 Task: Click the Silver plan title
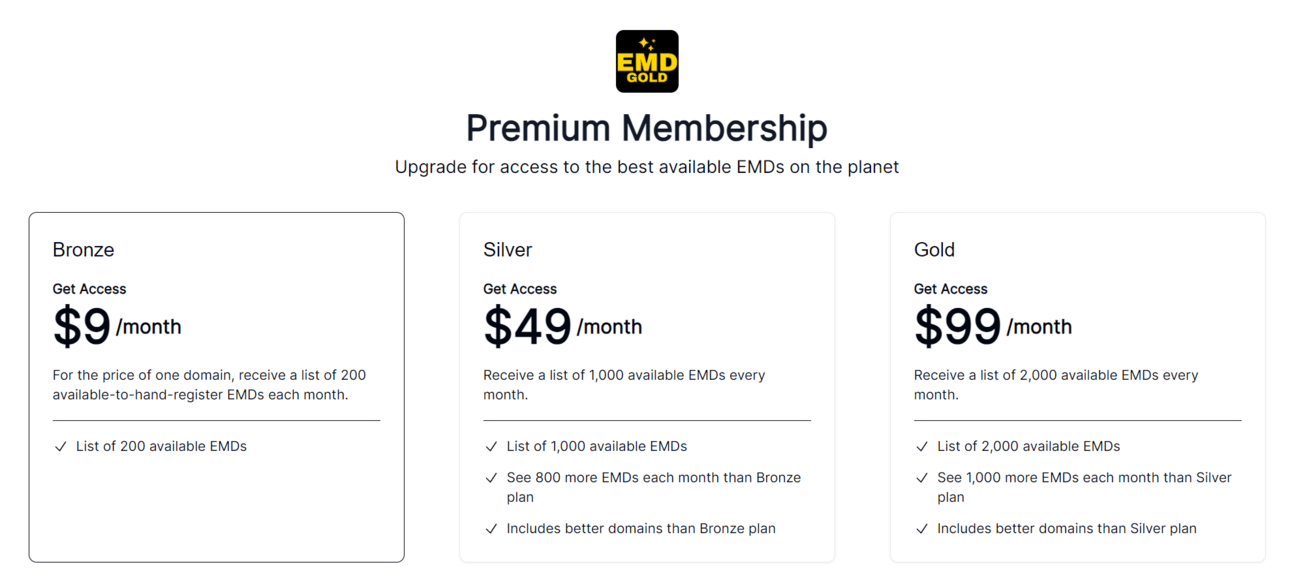tap(508, 250)
